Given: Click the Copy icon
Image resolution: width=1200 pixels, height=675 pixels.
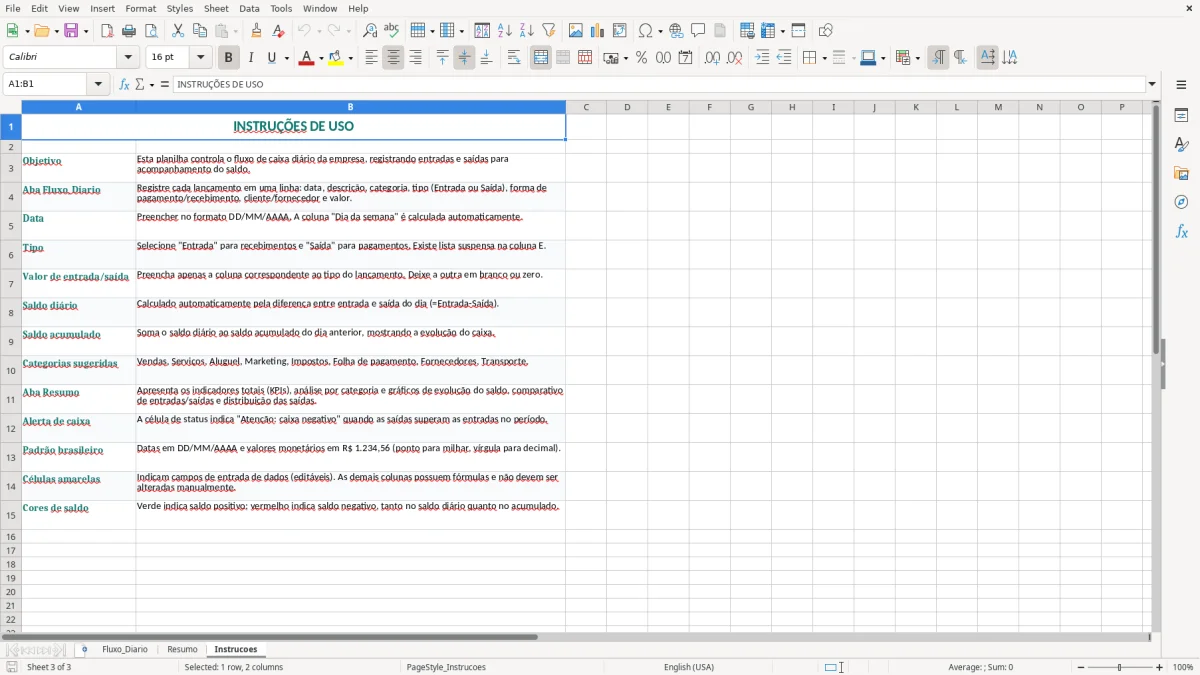Looking at the screenshot, I should click(x=200, y=31).
